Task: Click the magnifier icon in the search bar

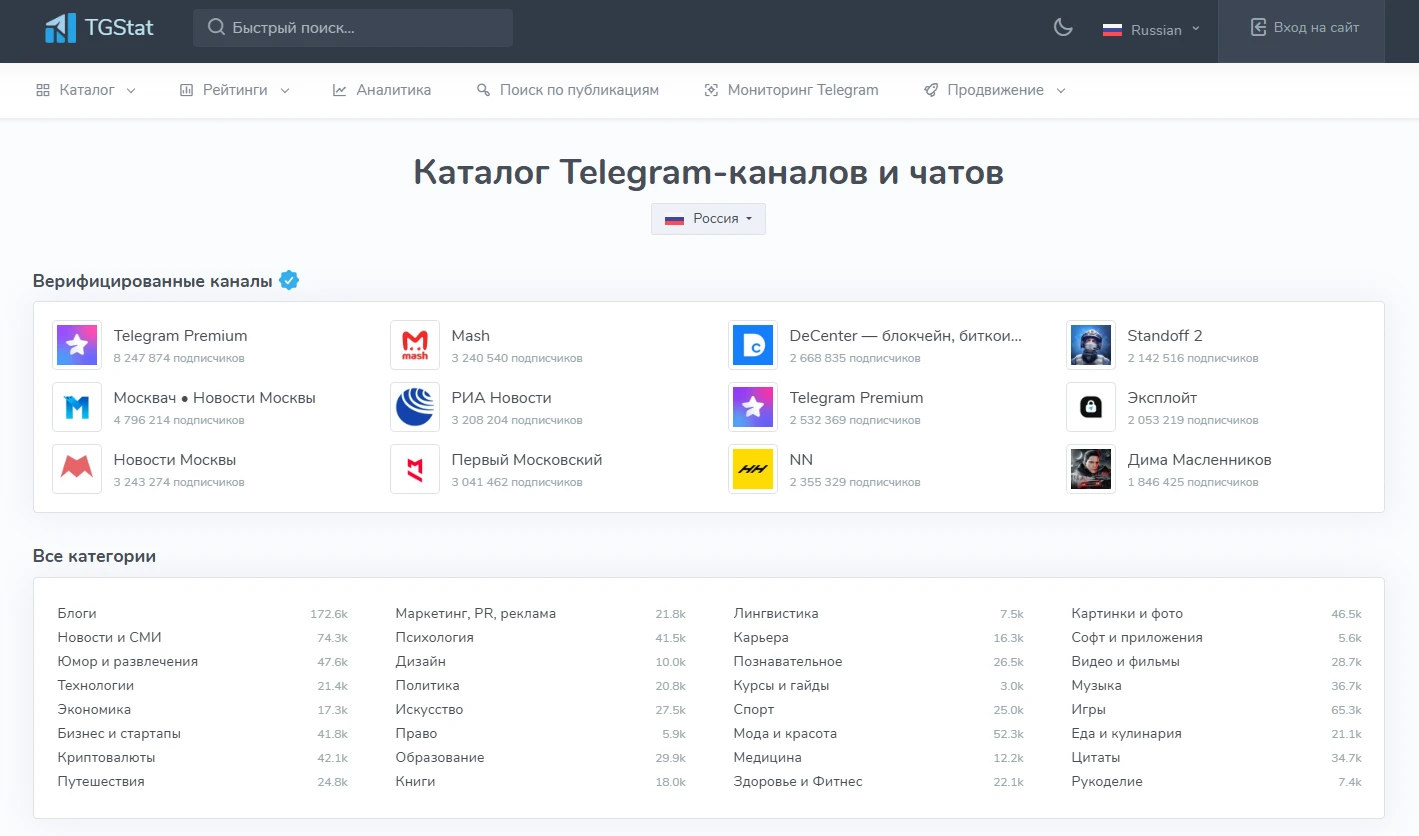Action: [x=214, y=27]
